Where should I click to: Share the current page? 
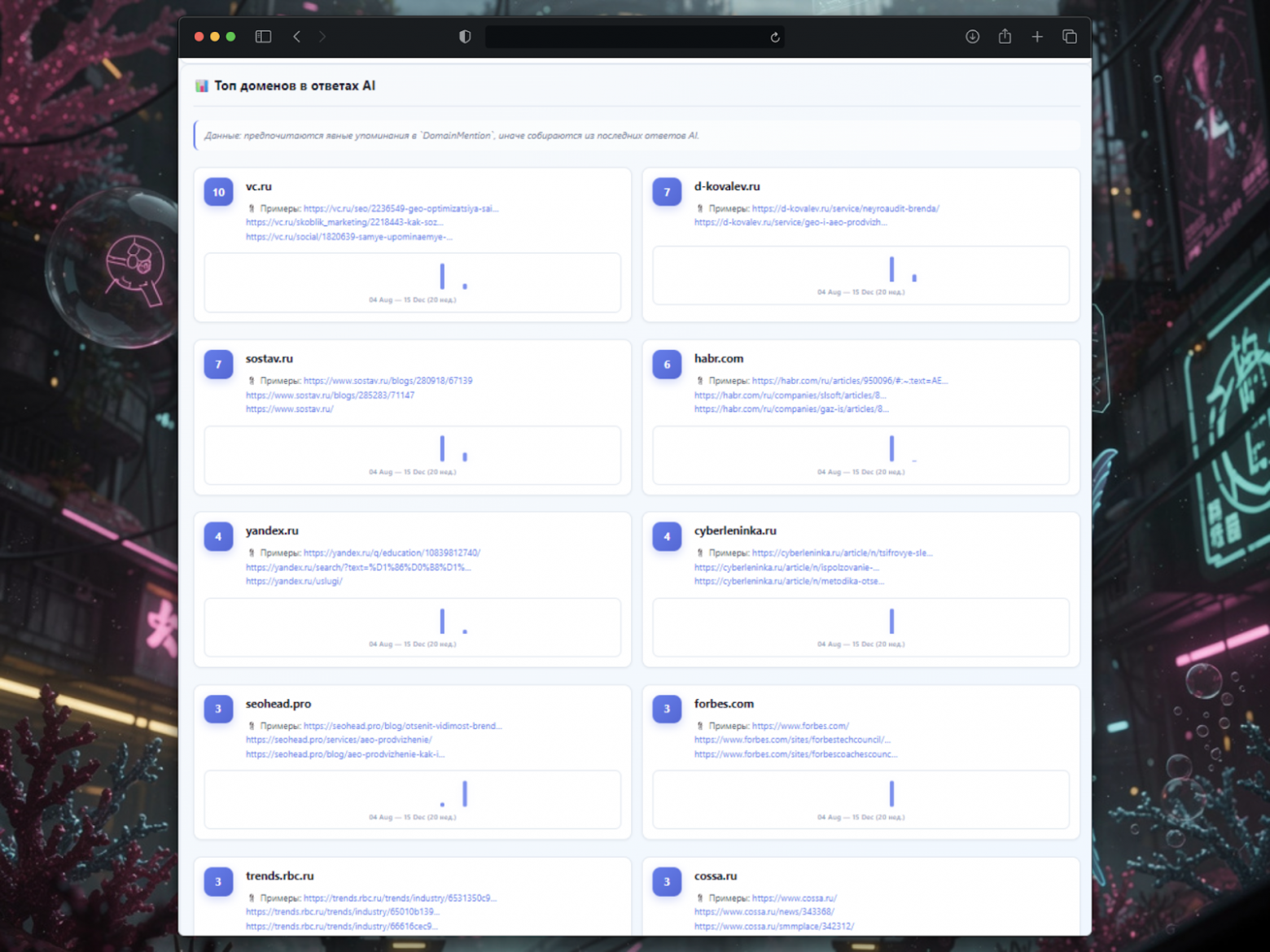click(1005, 37)
